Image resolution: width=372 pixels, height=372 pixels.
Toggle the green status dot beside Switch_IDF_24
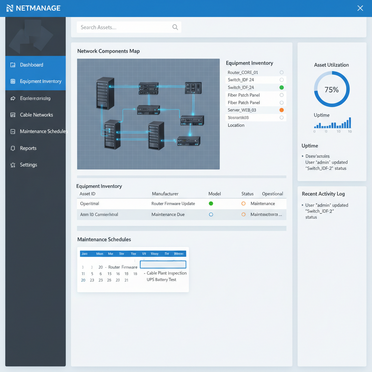[x=282, y=87]
